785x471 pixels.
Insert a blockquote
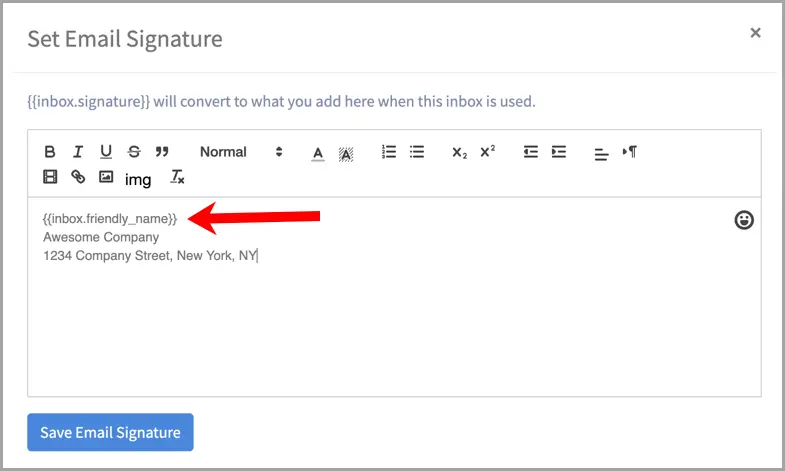(162, 152)
